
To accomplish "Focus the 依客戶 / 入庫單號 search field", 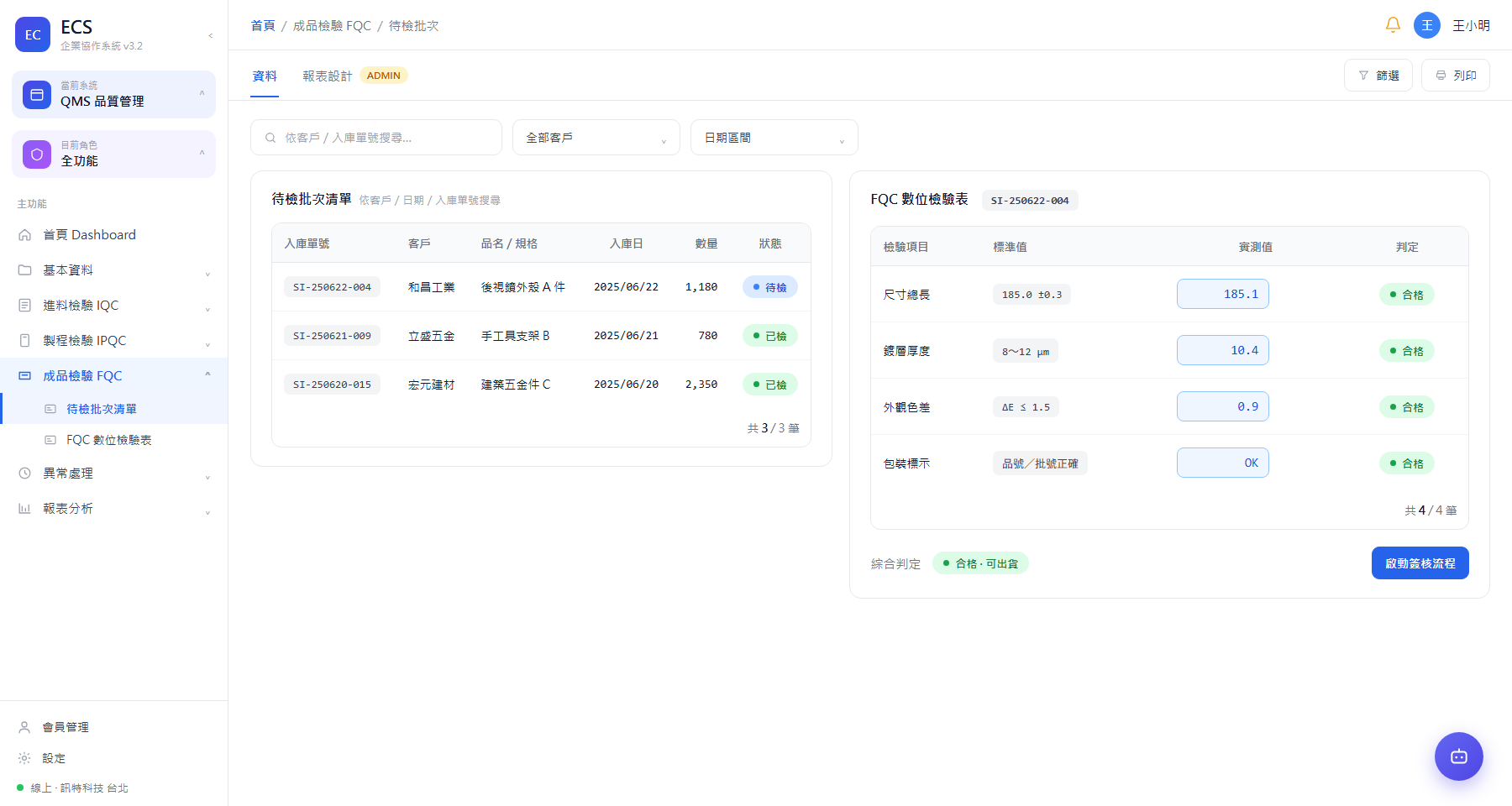I will pos(376,138).
